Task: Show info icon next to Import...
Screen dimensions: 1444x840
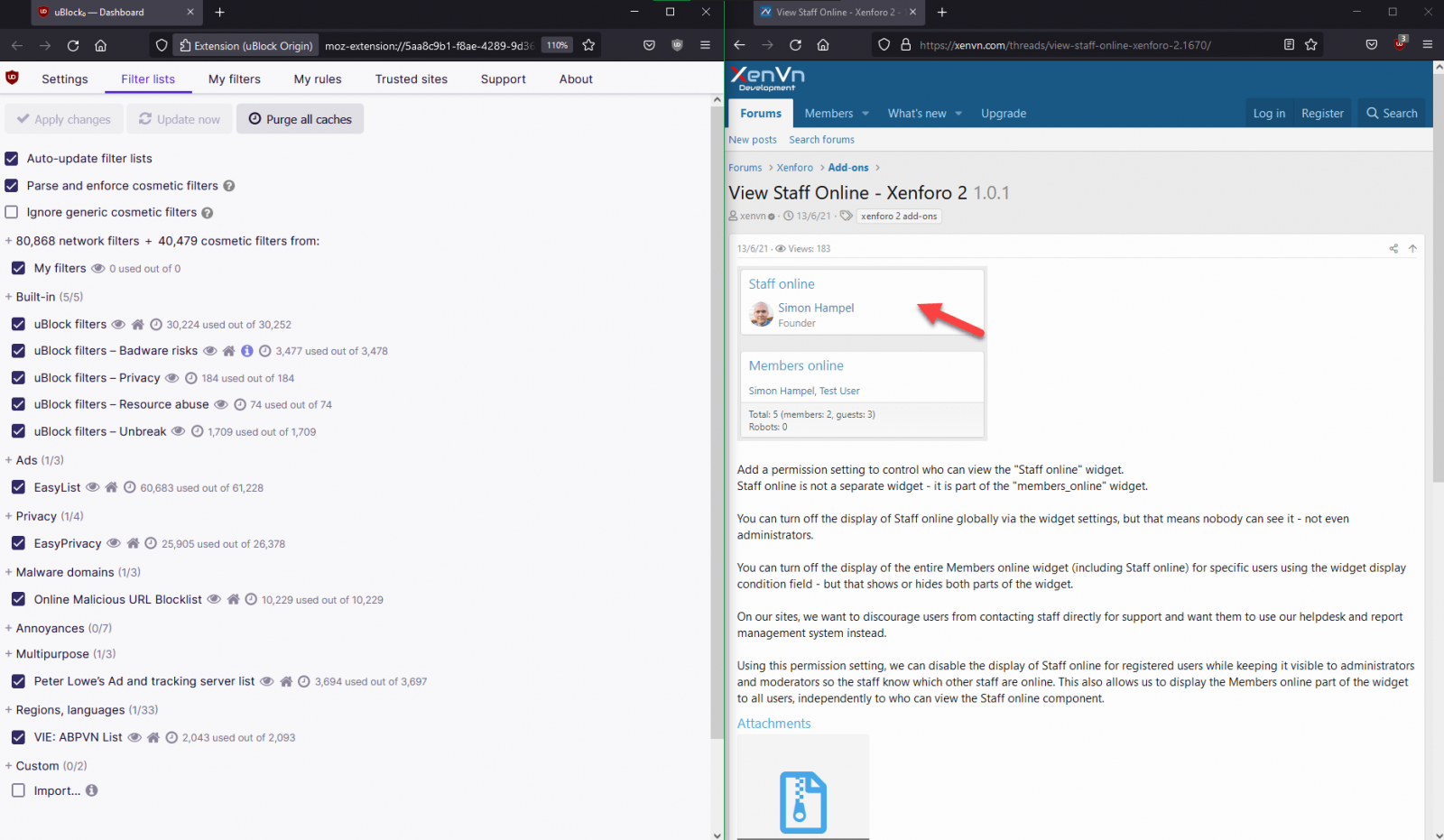Action: tap(91, 790)
